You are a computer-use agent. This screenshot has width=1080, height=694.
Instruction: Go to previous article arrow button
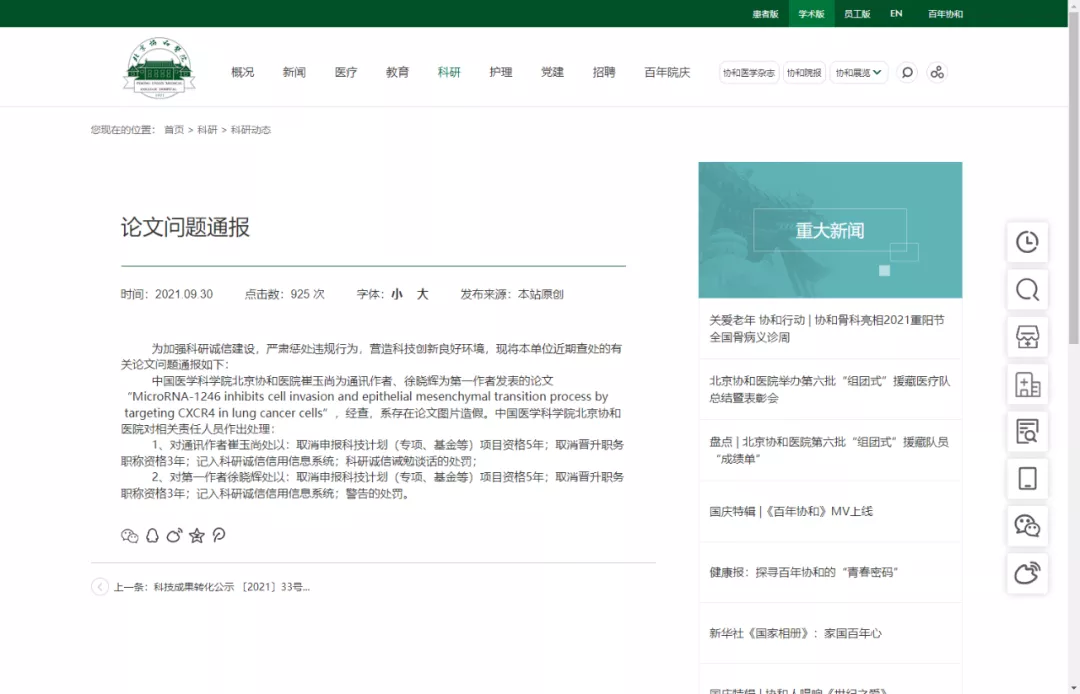tap(100, 587)
